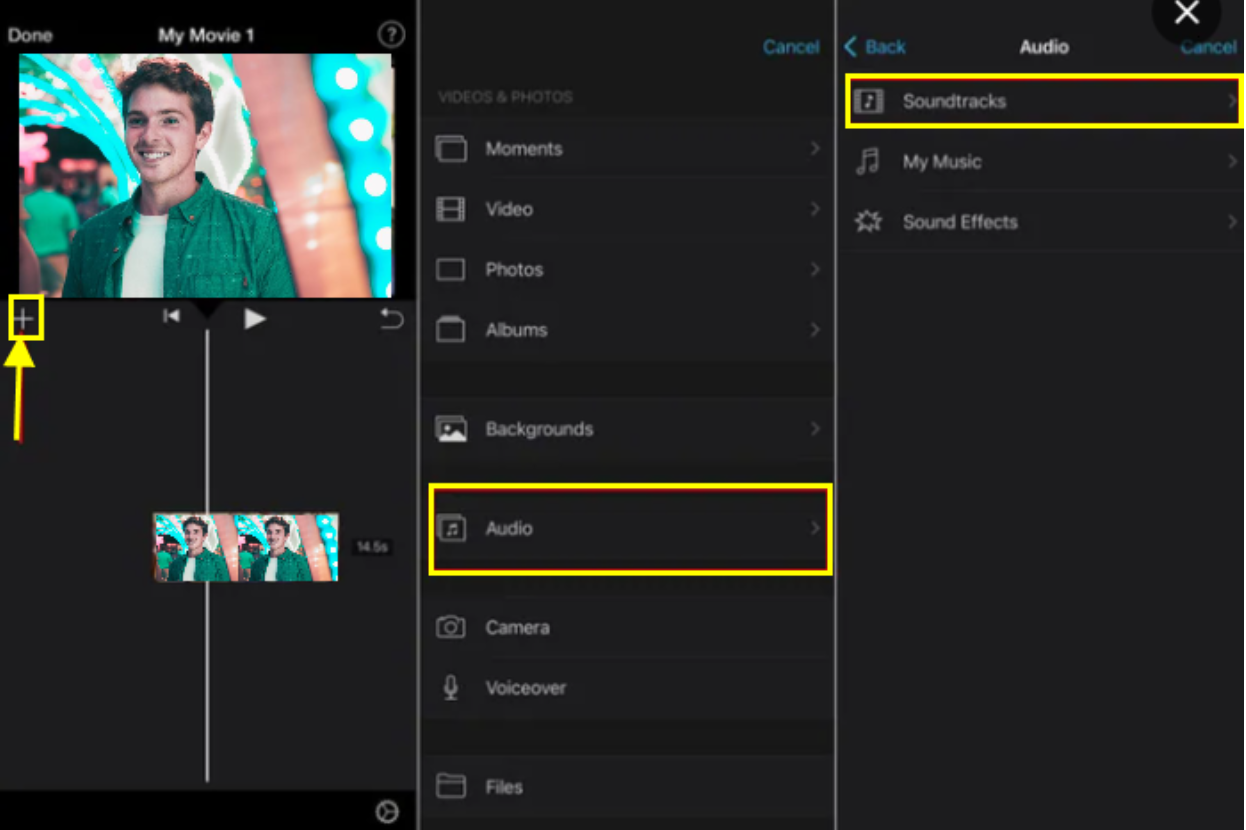This screenshot has width=1246, height=830.
Task: Cancel the Audio panel
Action: click(x=1208, y=47)
